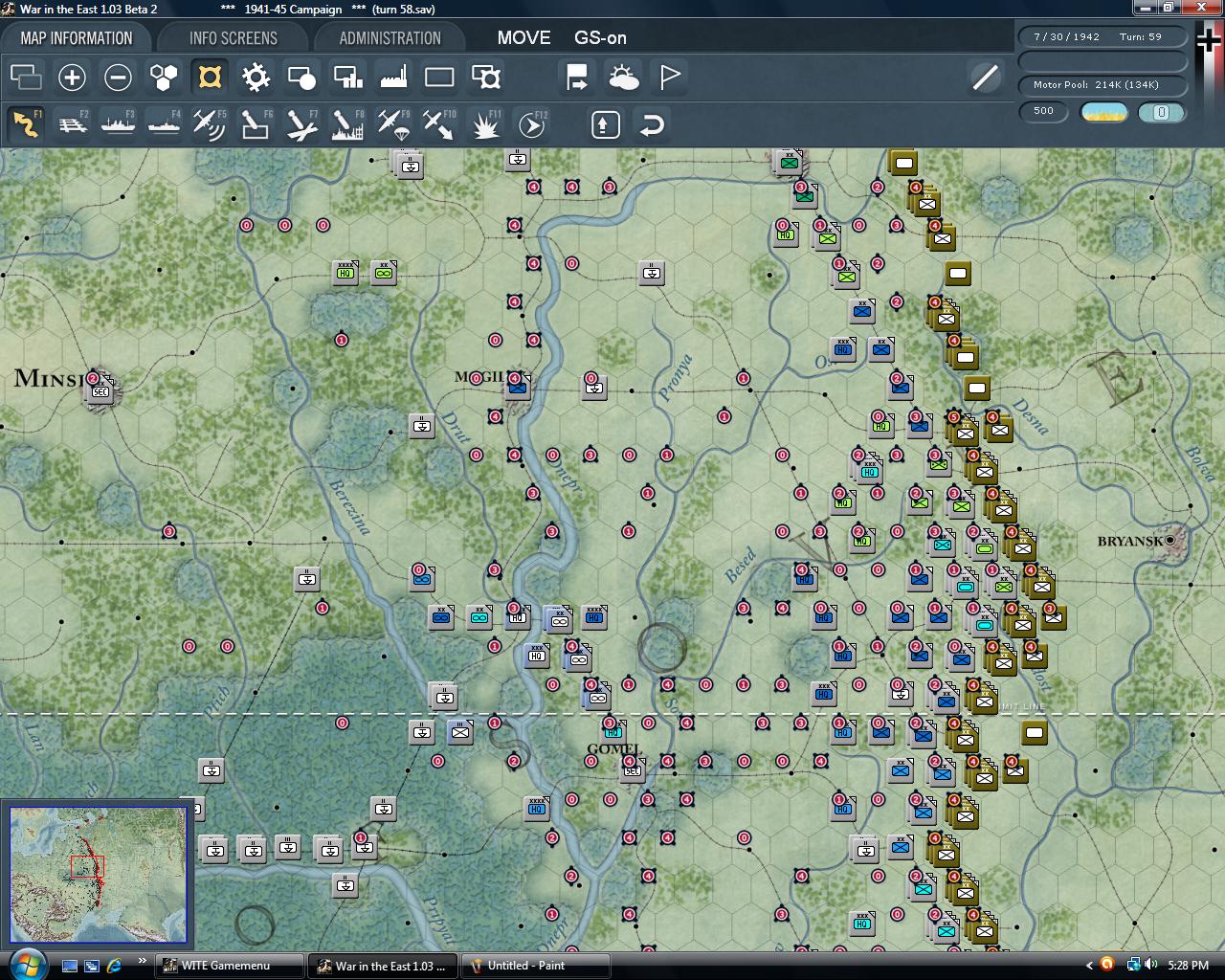Click the flag with arrow icon
This screenshot has width=1225, height=980.
(x=577, y=77)
